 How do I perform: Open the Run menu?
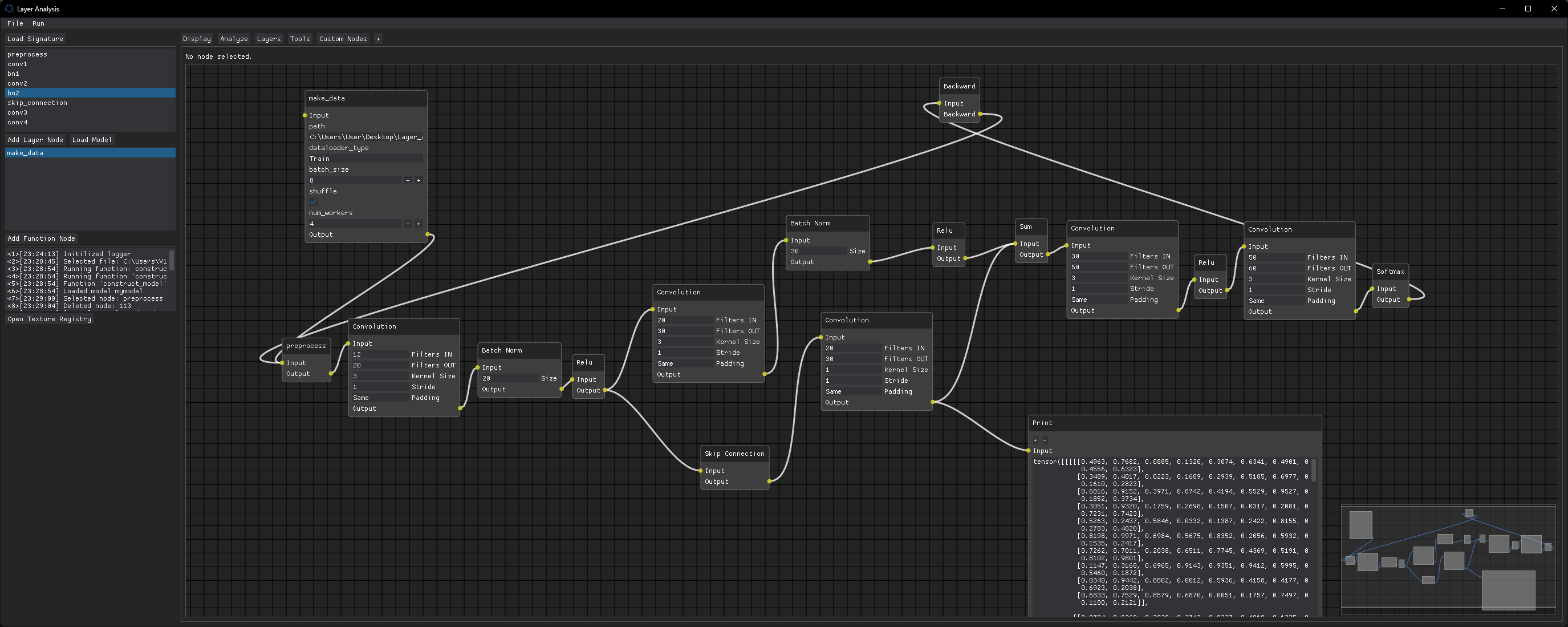(38, 23)
